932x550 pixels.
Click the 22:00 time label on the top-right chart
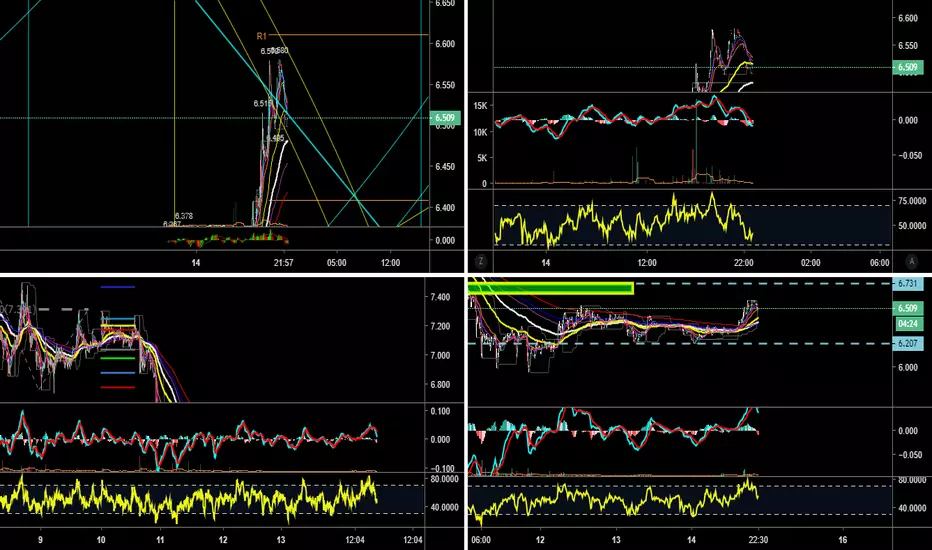(744, 262)
